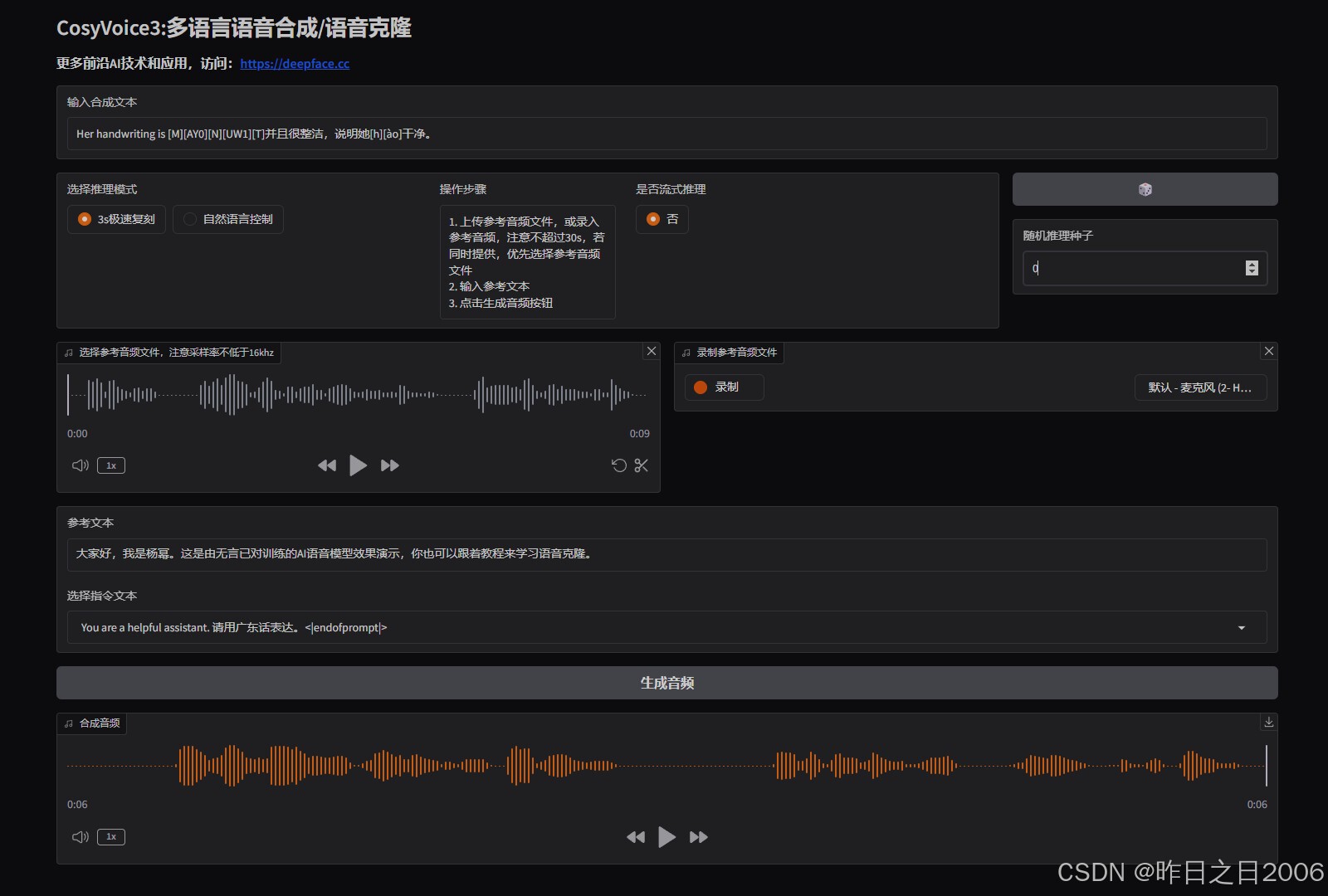Click the 录制参考音频文件 label music icon
The image size is (1328, 896).
pos(686,353)
